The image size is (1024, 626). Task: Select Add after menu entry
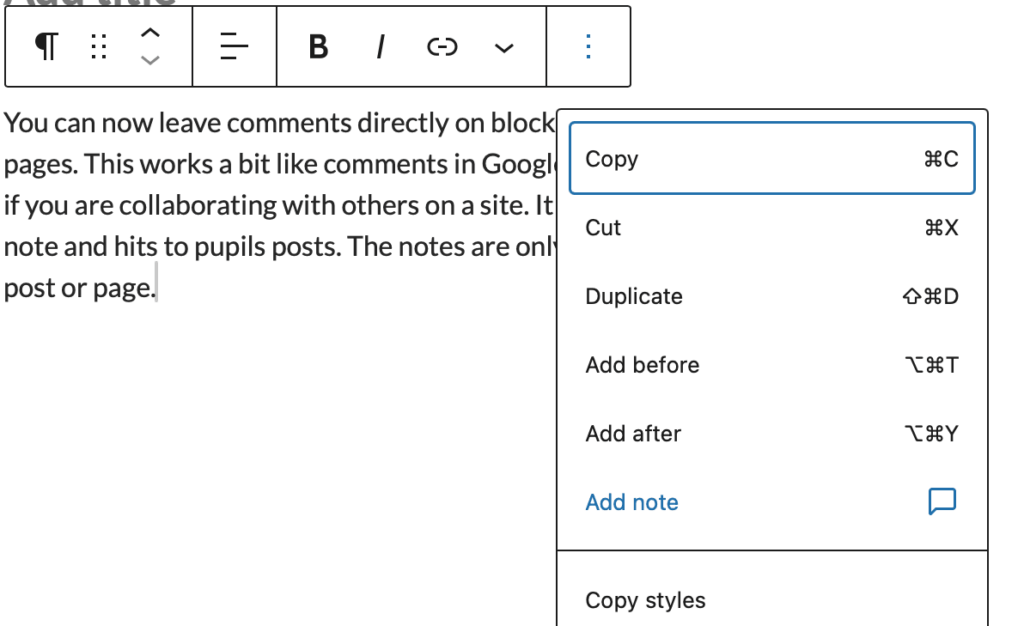772,433
